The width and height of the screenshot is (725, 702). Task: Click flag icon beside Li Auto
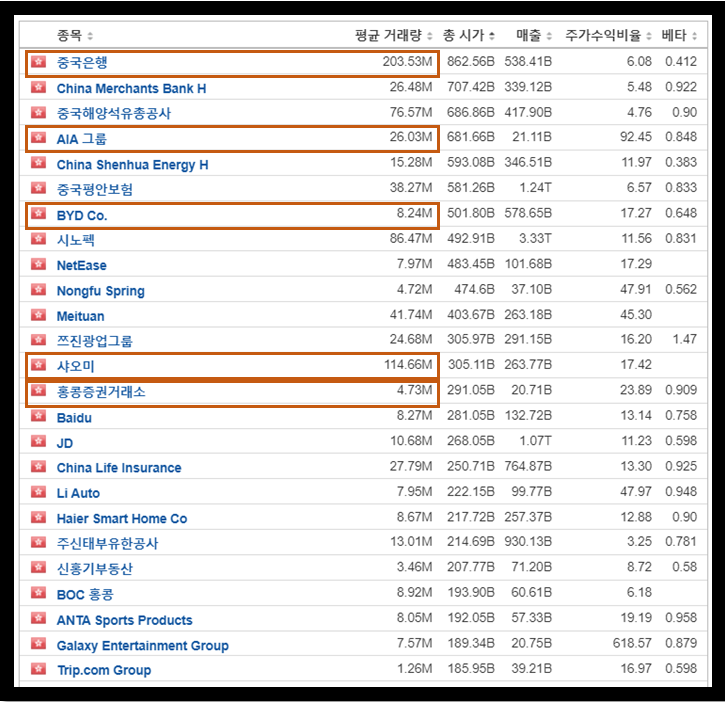coord(38,491)
